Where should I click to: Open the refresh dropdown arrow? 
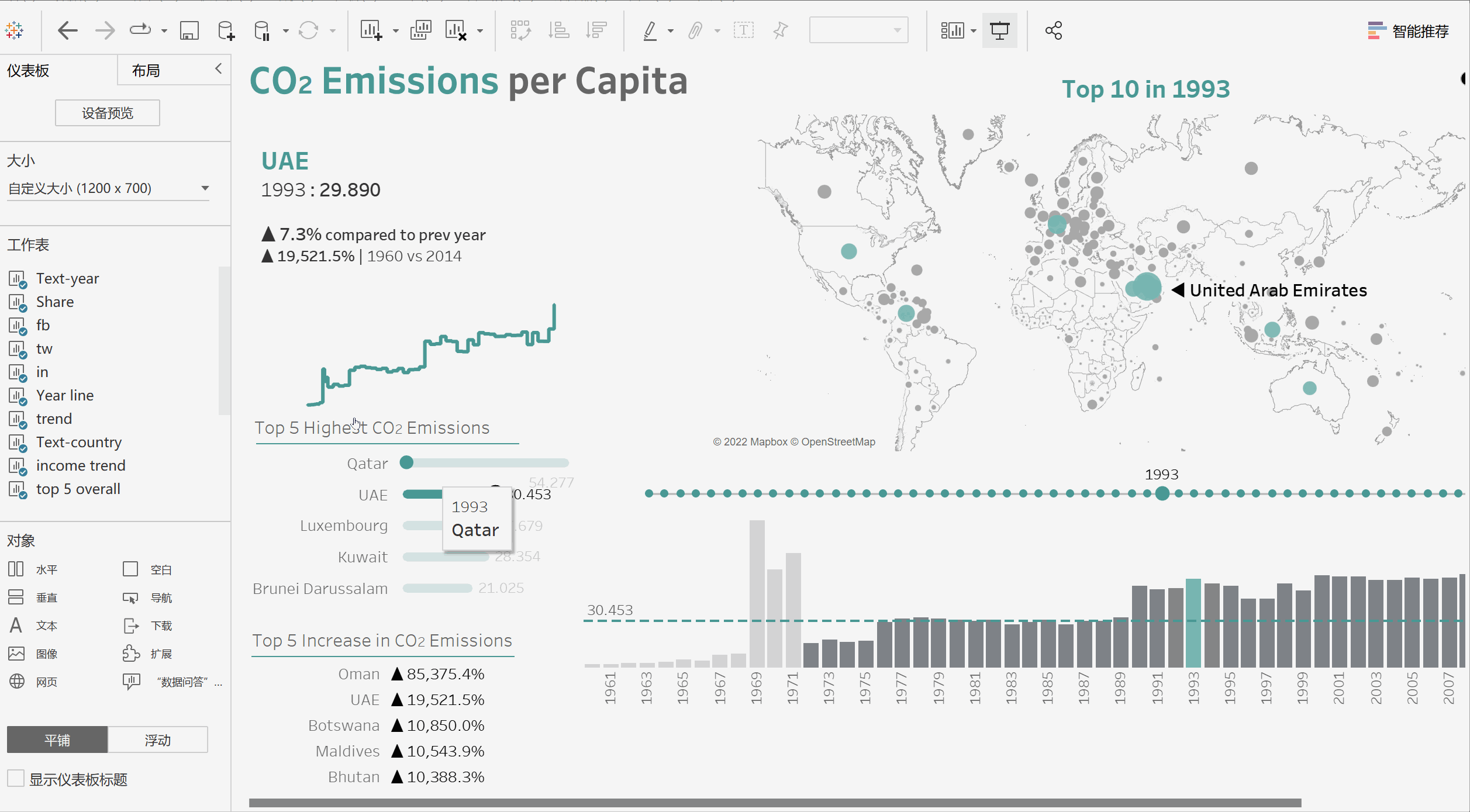(333, 31)
